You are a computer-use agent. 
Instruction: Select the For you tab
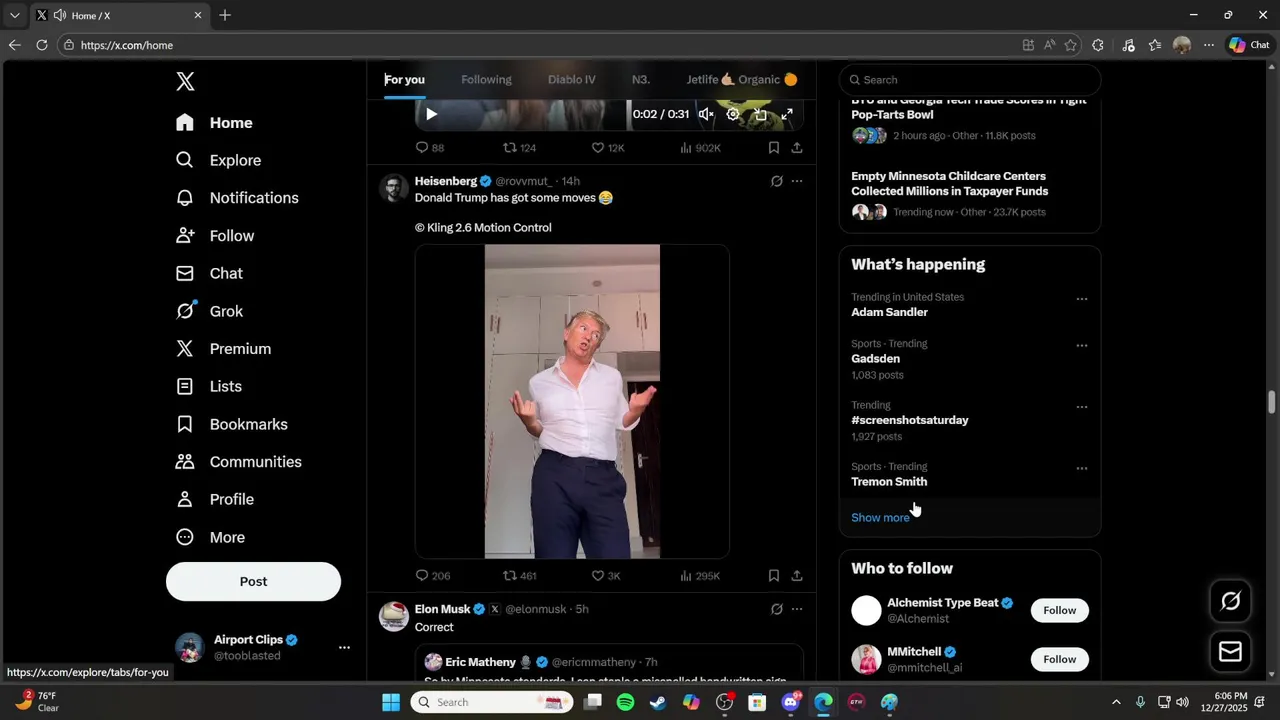pyautogui.click(x=404, y=80)
